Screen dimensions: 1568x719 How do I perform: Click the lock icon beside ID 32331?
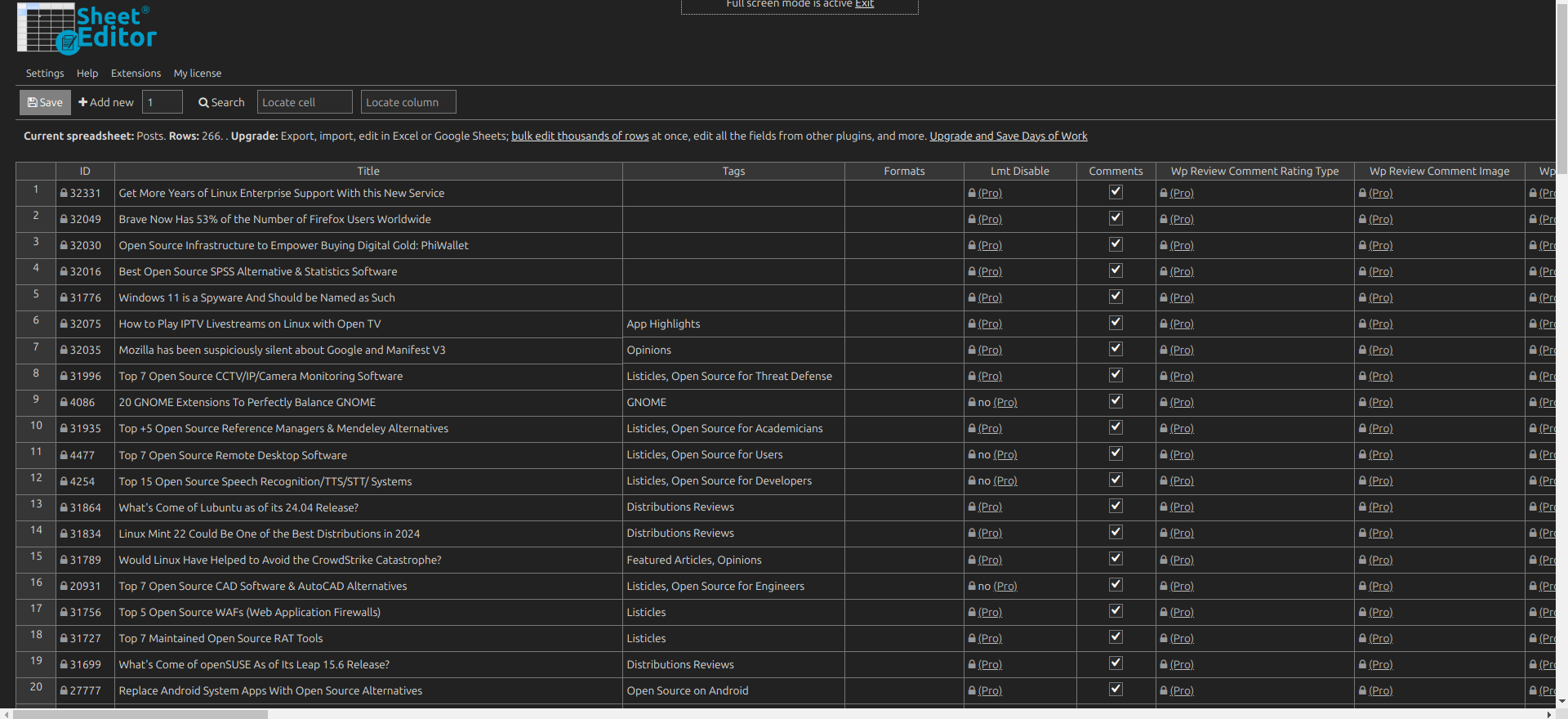[x=64, y=194]
